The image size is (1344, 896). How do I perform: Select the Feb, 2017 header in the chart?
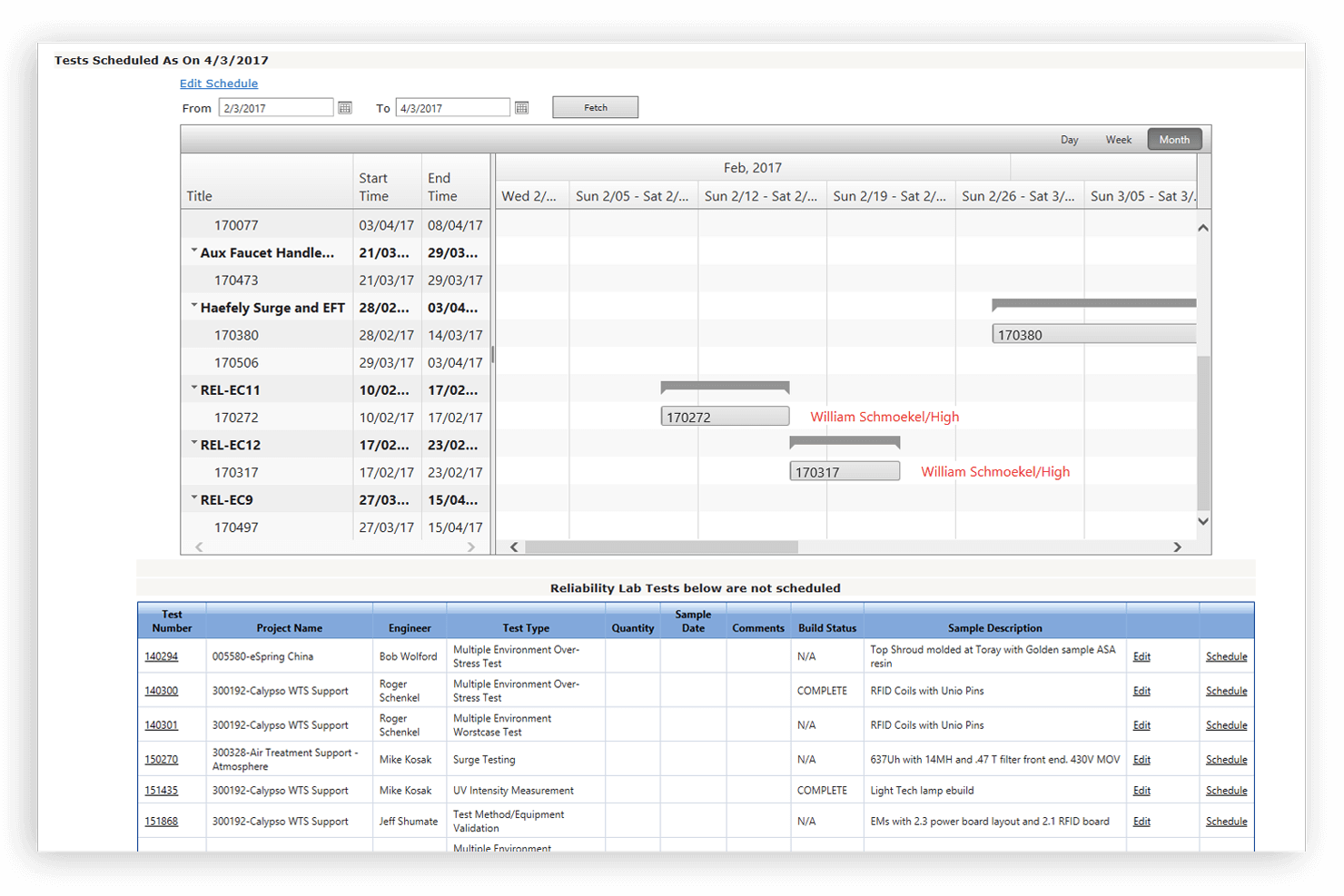[751, 167]
